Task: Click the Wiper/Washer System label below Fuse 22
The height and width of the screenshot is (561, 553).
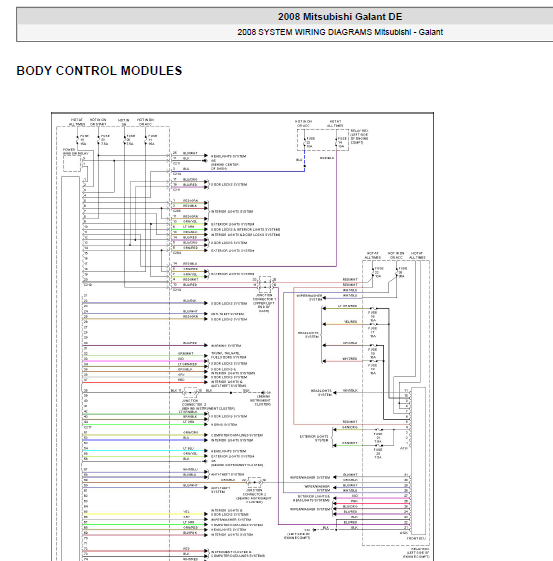Action: point(309,298)
